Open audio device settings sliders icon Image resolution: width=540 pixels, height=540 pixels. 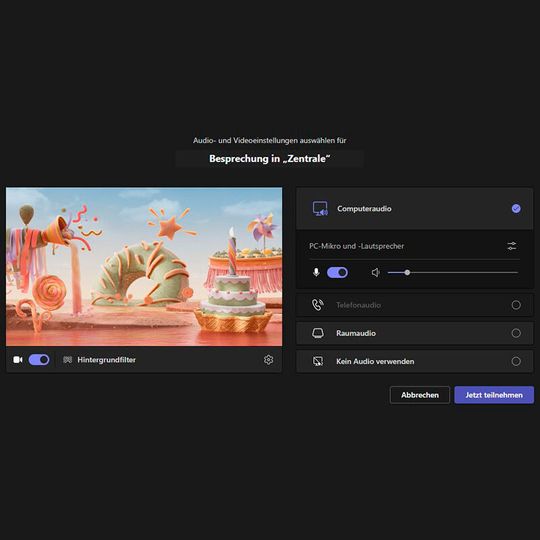click(512, 246)
